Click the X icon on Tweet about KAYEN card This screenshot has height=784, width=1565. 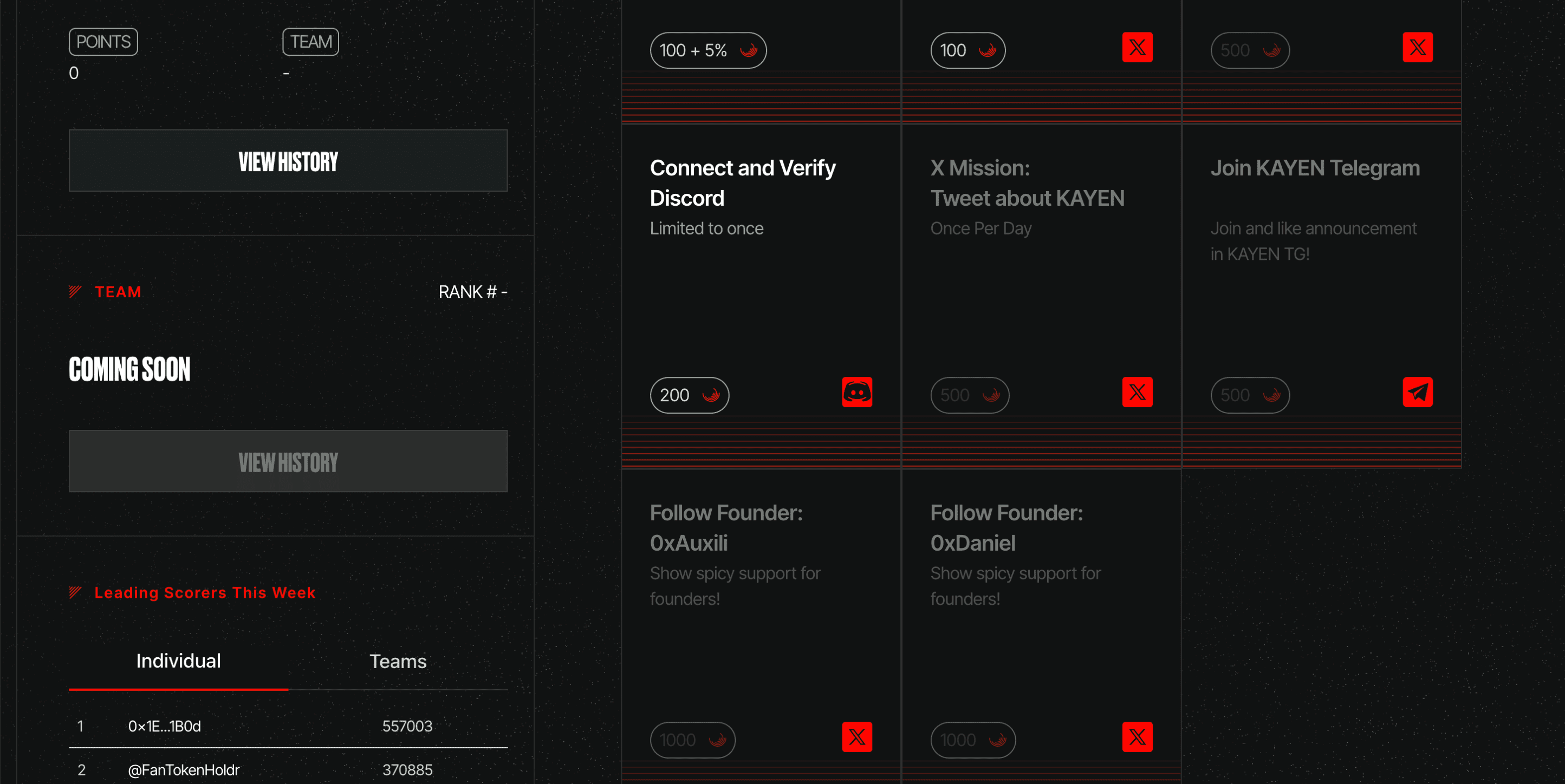(x=1137, y=393)
